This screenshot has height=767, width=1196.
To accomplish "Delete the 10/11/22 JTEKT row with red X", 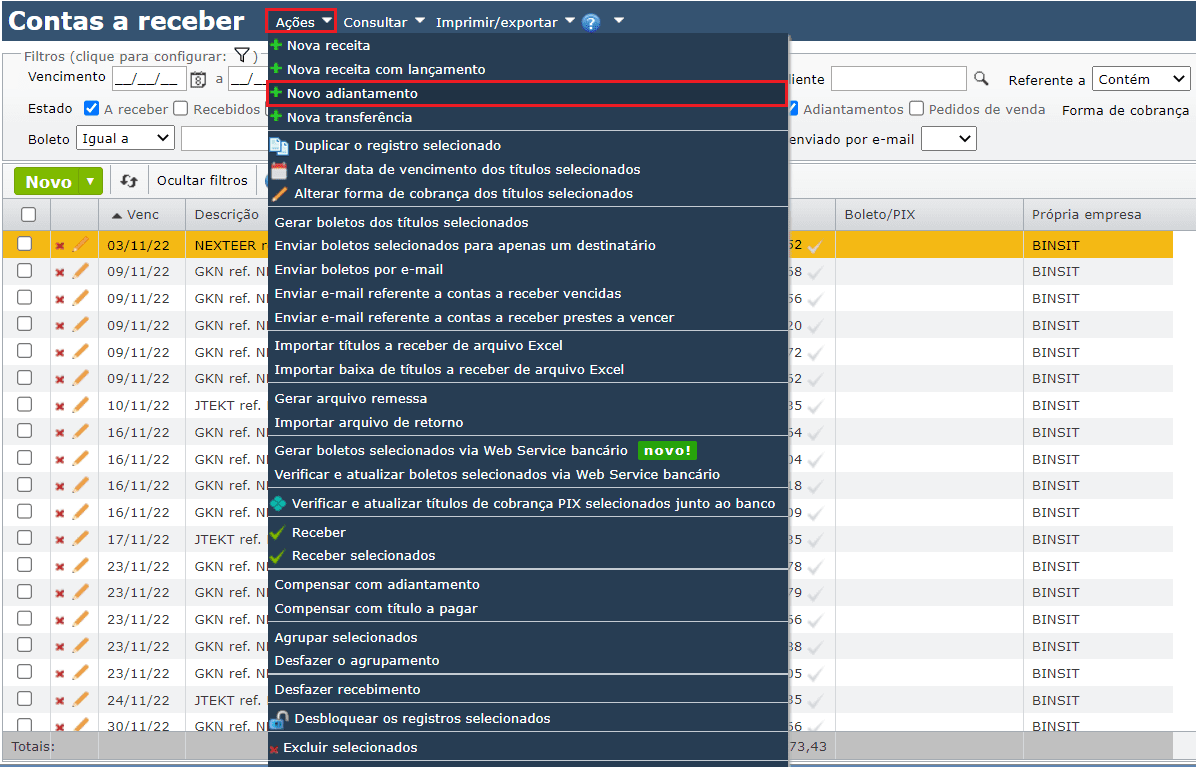I will pyautogui.click(x=60, y=406).
